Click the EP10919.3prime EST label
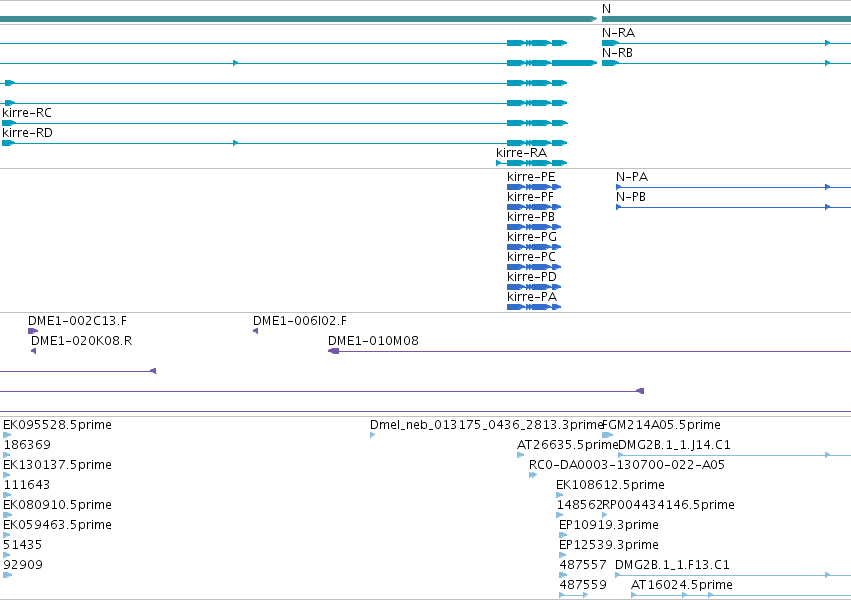 point(609,525)
